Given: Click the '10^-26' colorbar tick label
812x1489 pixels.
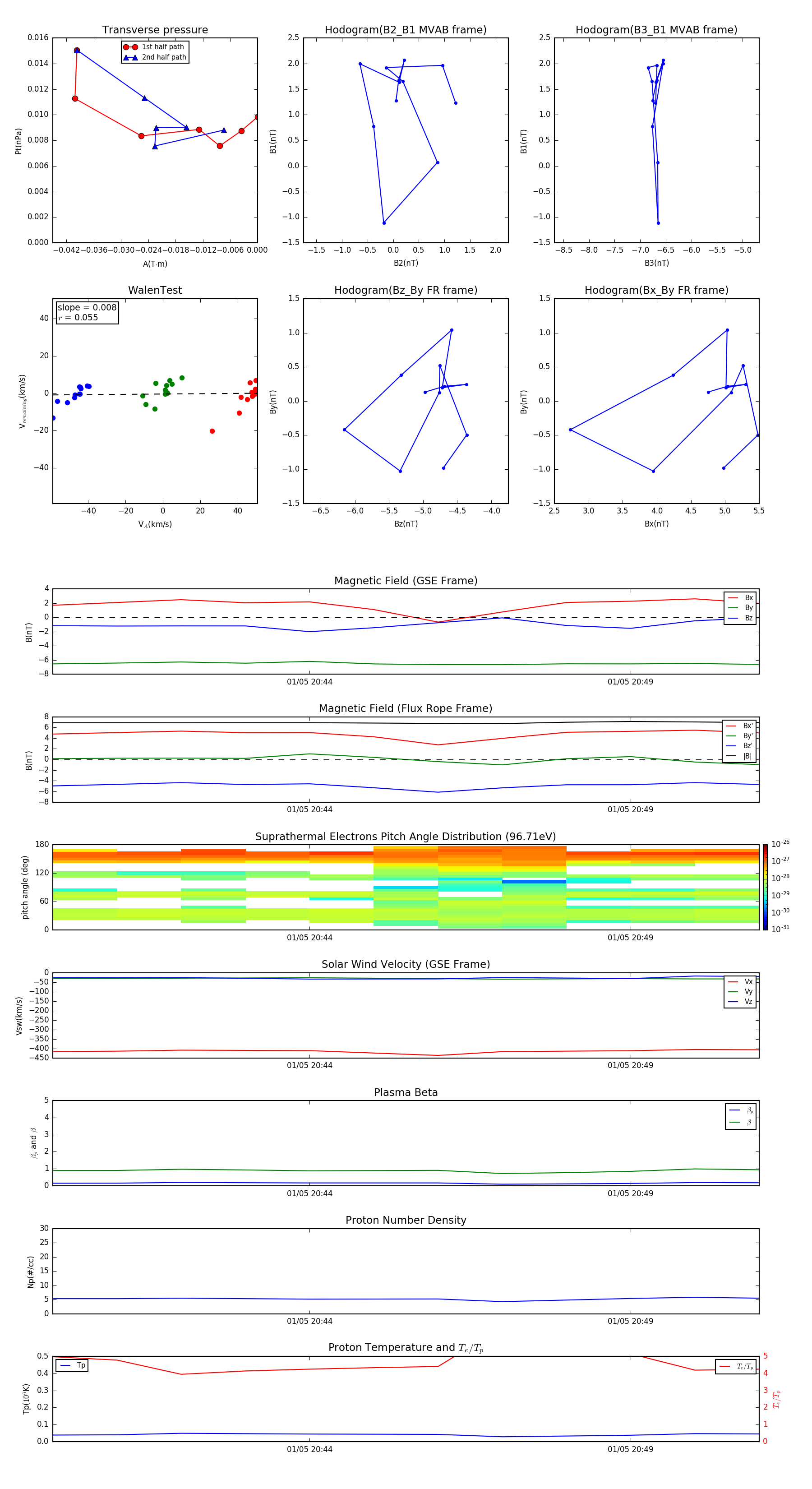Looking at the screenshot, I should (780, 844).
